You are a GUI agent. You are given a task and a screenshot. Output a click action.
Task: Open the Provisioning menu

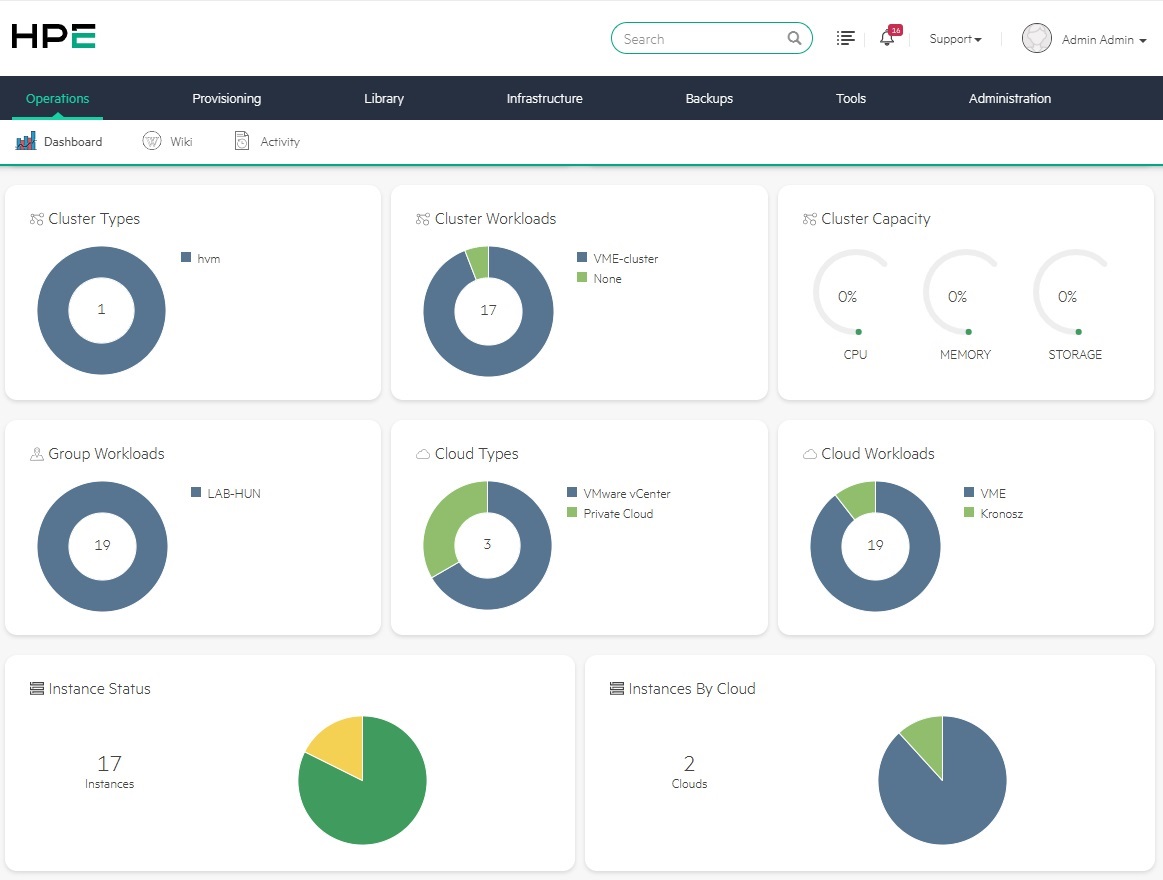[x=226, y=98]
